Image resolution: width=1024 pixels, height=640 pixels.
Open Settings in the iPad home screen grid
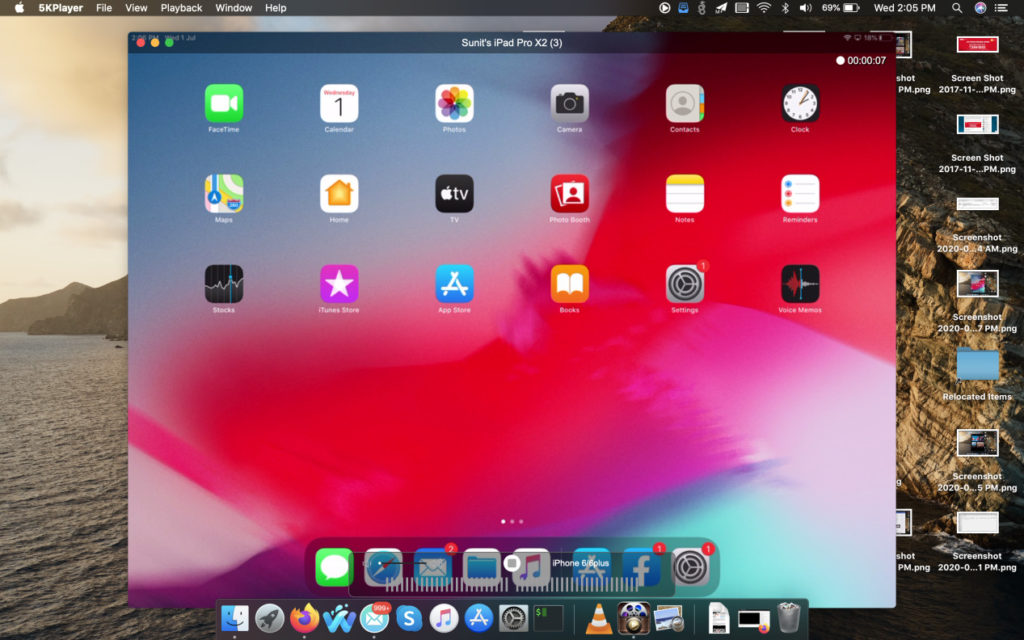[684, 283]
